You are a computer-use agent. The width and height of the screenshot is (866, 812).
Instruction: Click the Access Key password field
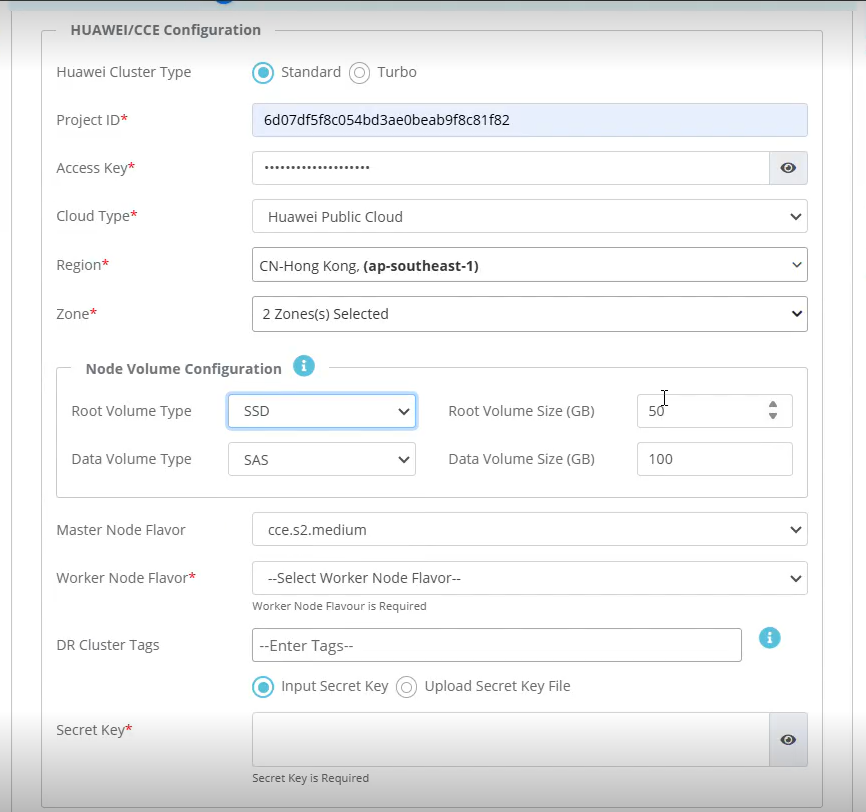[x=511, y=168]
